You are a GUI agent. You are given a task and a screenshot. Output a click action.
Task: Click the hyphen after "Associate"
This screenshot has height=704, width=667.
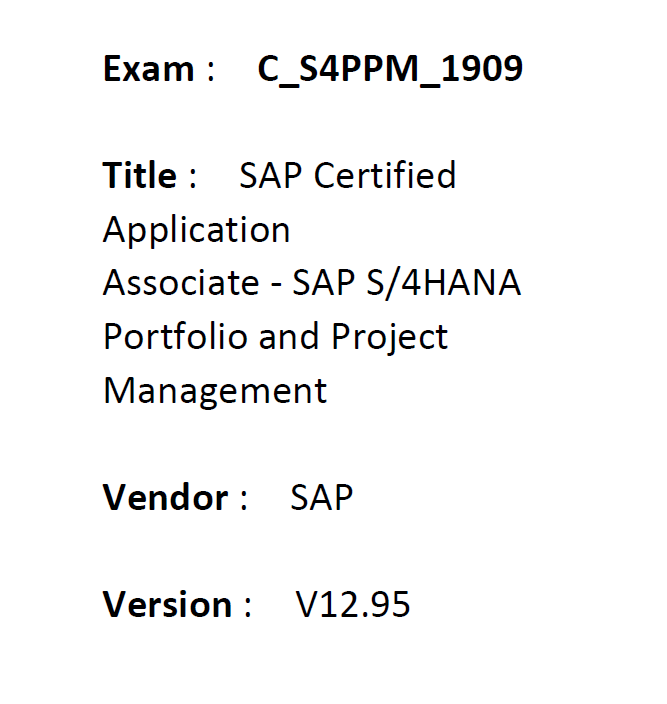275,285
